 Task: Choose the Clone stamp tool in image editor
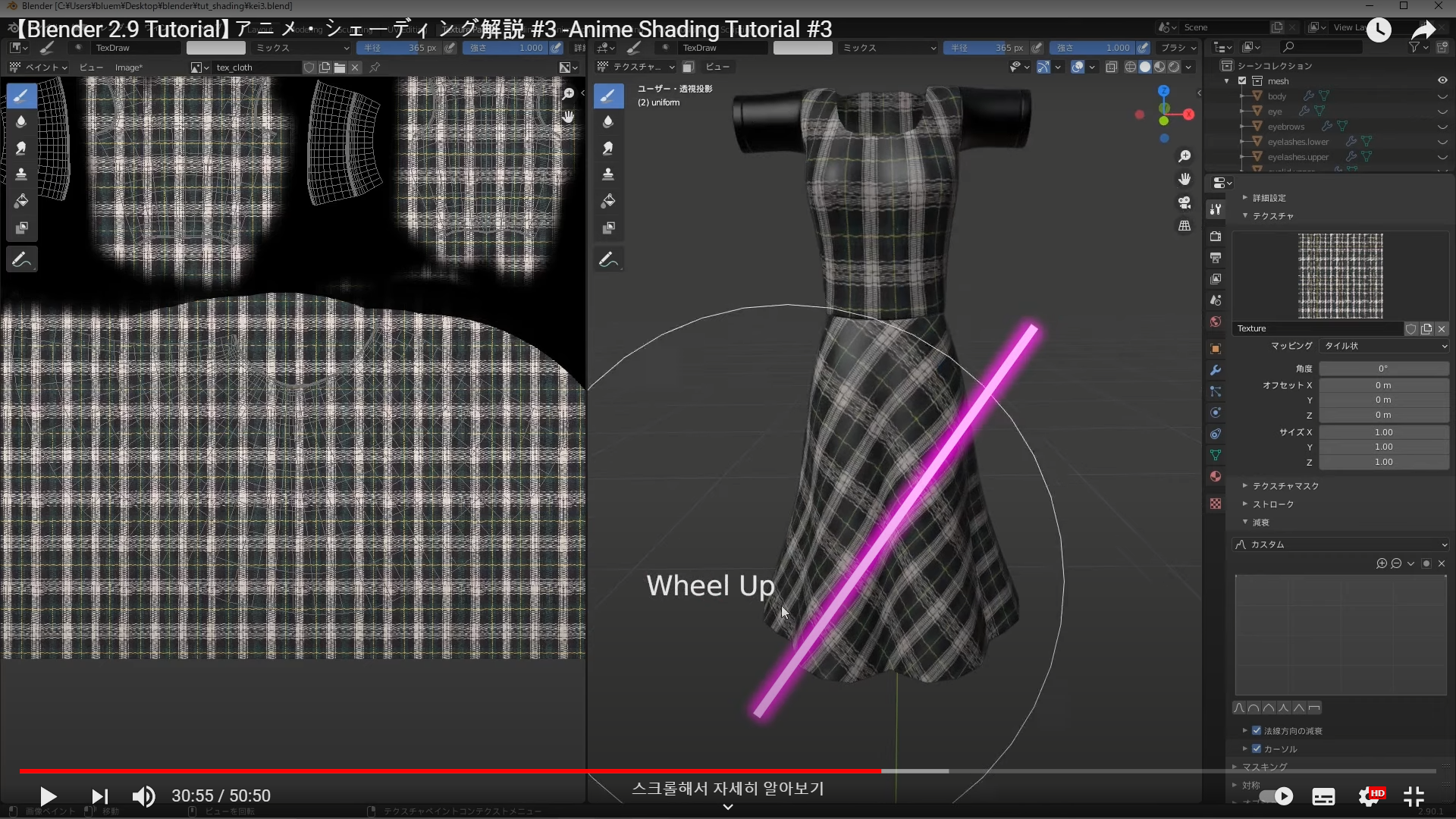(x=21, y=174)
